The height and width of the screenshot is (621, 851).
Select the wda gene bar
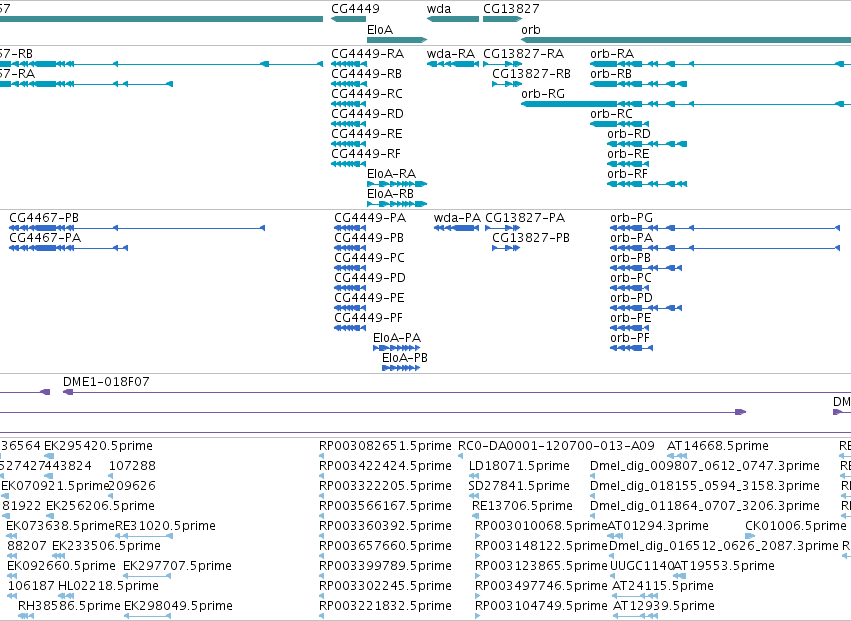[x=453, y=19]
